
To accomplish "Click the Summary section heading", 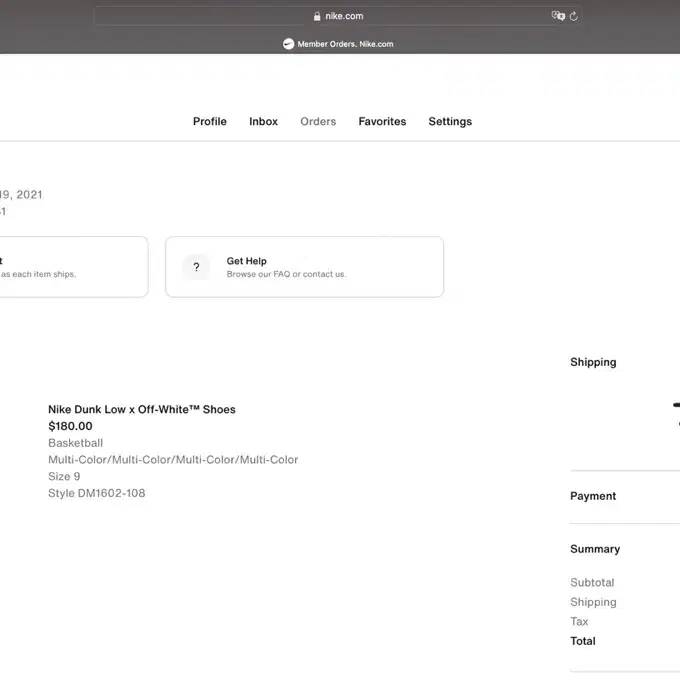I will [x=595, y=549].
